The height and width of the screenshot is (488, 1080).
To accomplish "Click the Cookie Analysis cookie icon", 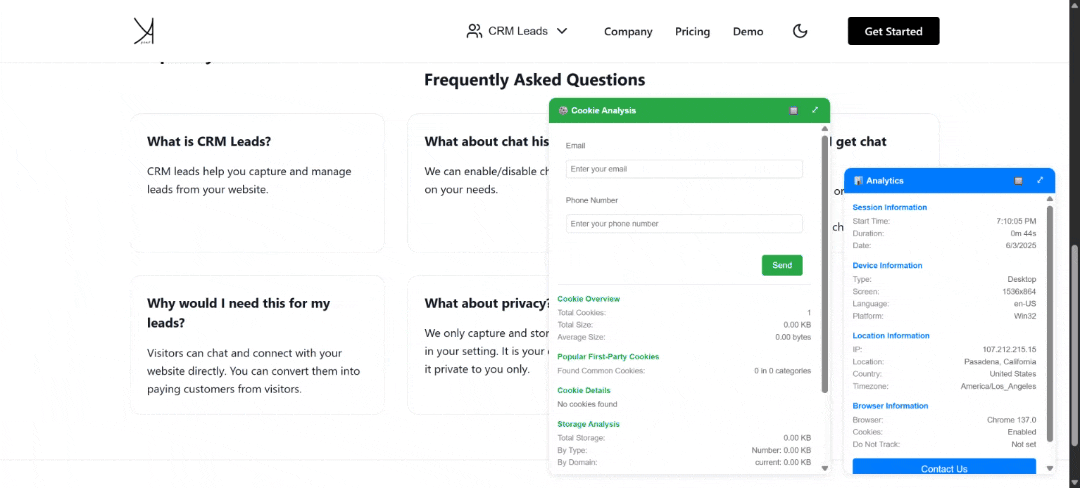I will [x=563, y=111].
